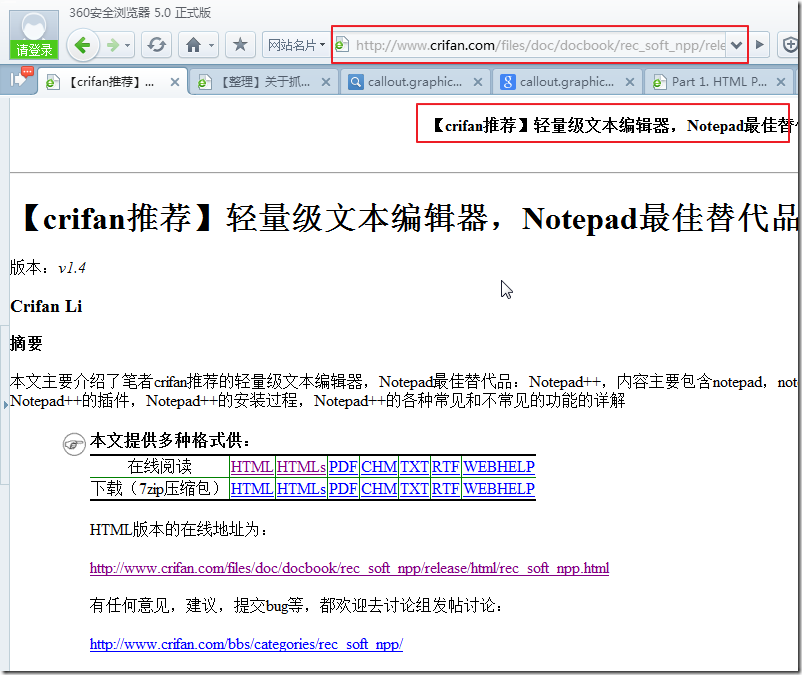The width and height of the screenshot is (802, 675).
Task: Close the 【crifan推荐】 tab
Action: pyautogui.click(x=175, y=82)
